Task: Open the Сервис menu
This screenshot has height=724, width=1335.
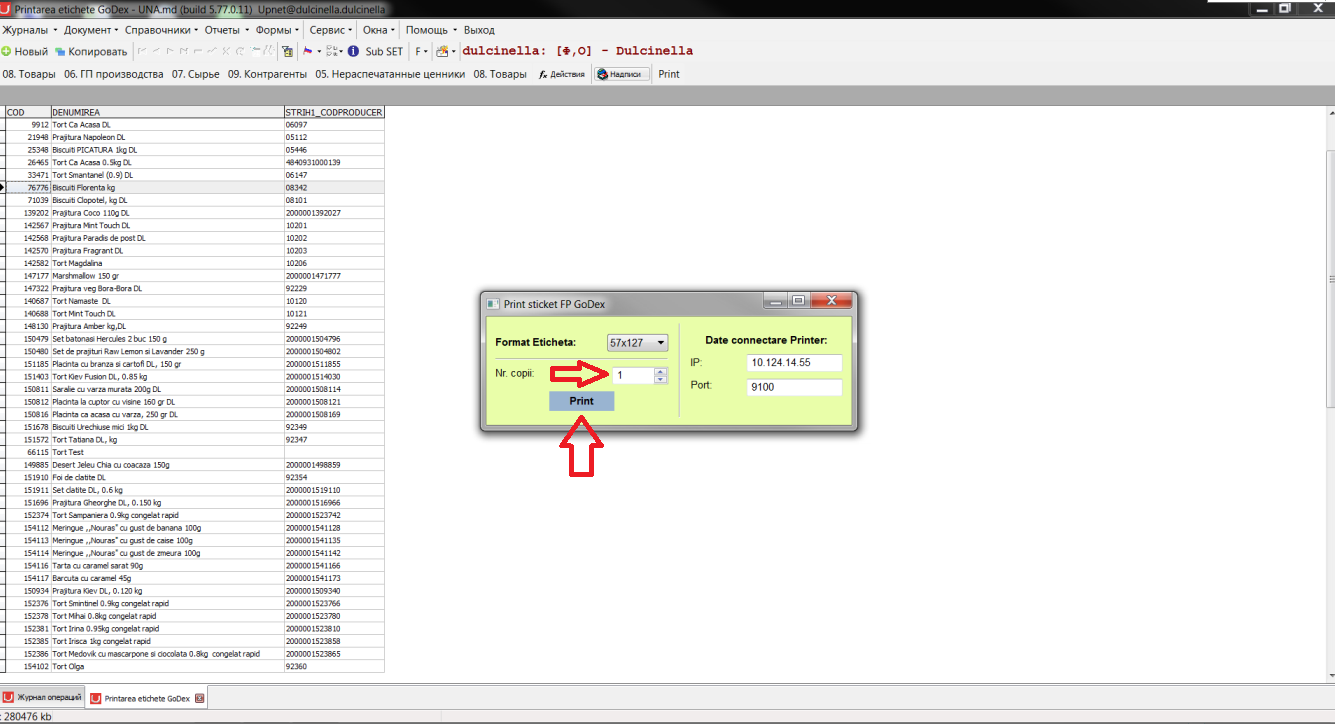Action: tap(330, 30)
